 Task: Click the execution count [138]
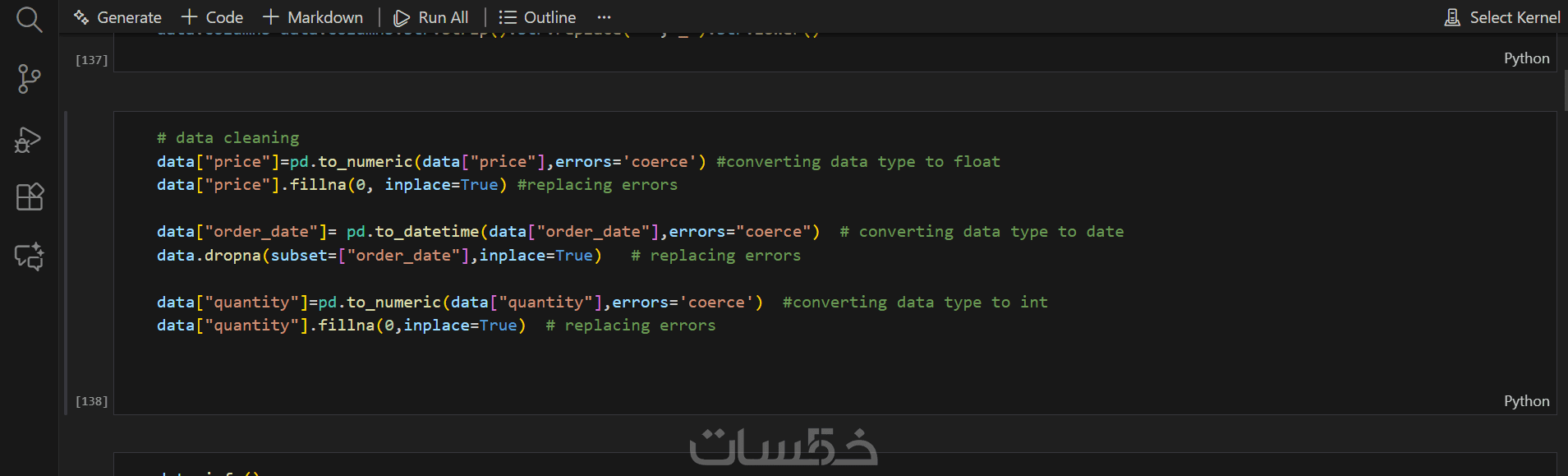[x=91, y=401]
